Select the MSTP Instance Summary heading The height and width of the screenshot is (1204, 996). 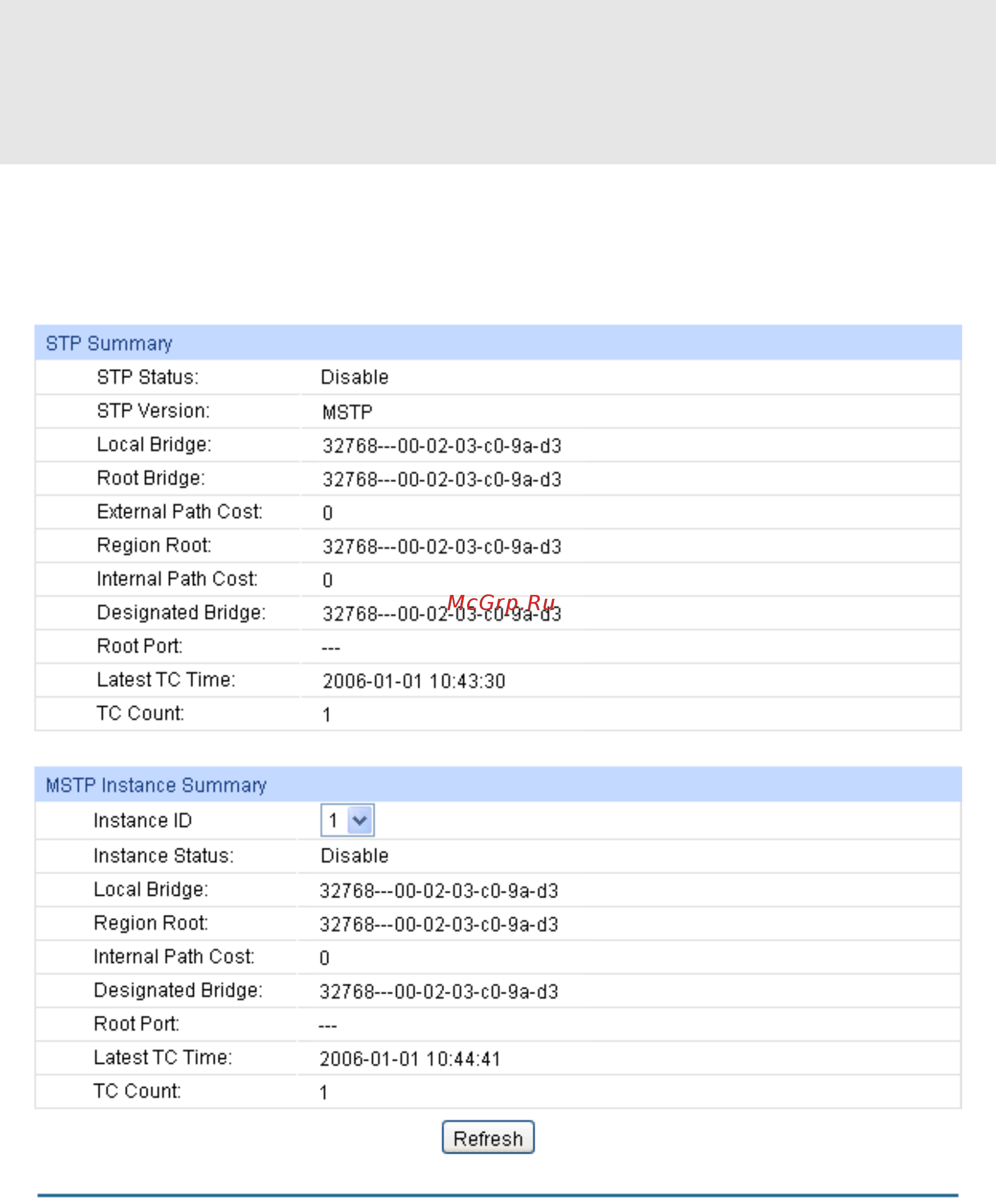point(156,785)
